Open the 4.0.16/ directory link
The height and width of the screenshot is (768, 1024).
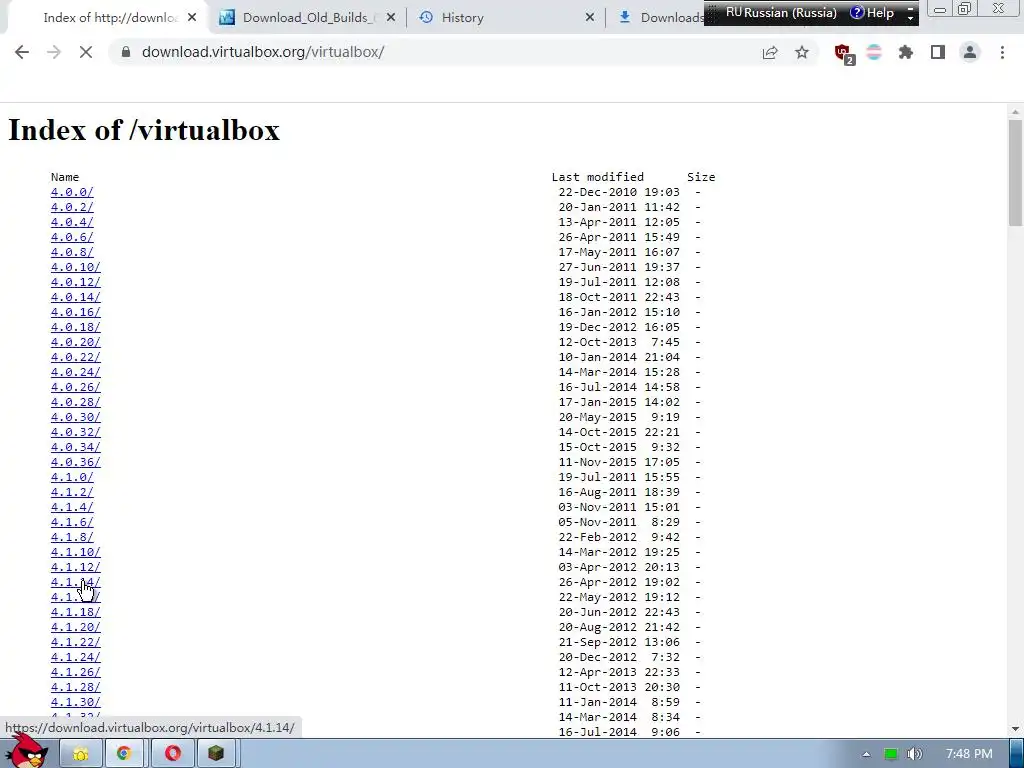[76, 312]
